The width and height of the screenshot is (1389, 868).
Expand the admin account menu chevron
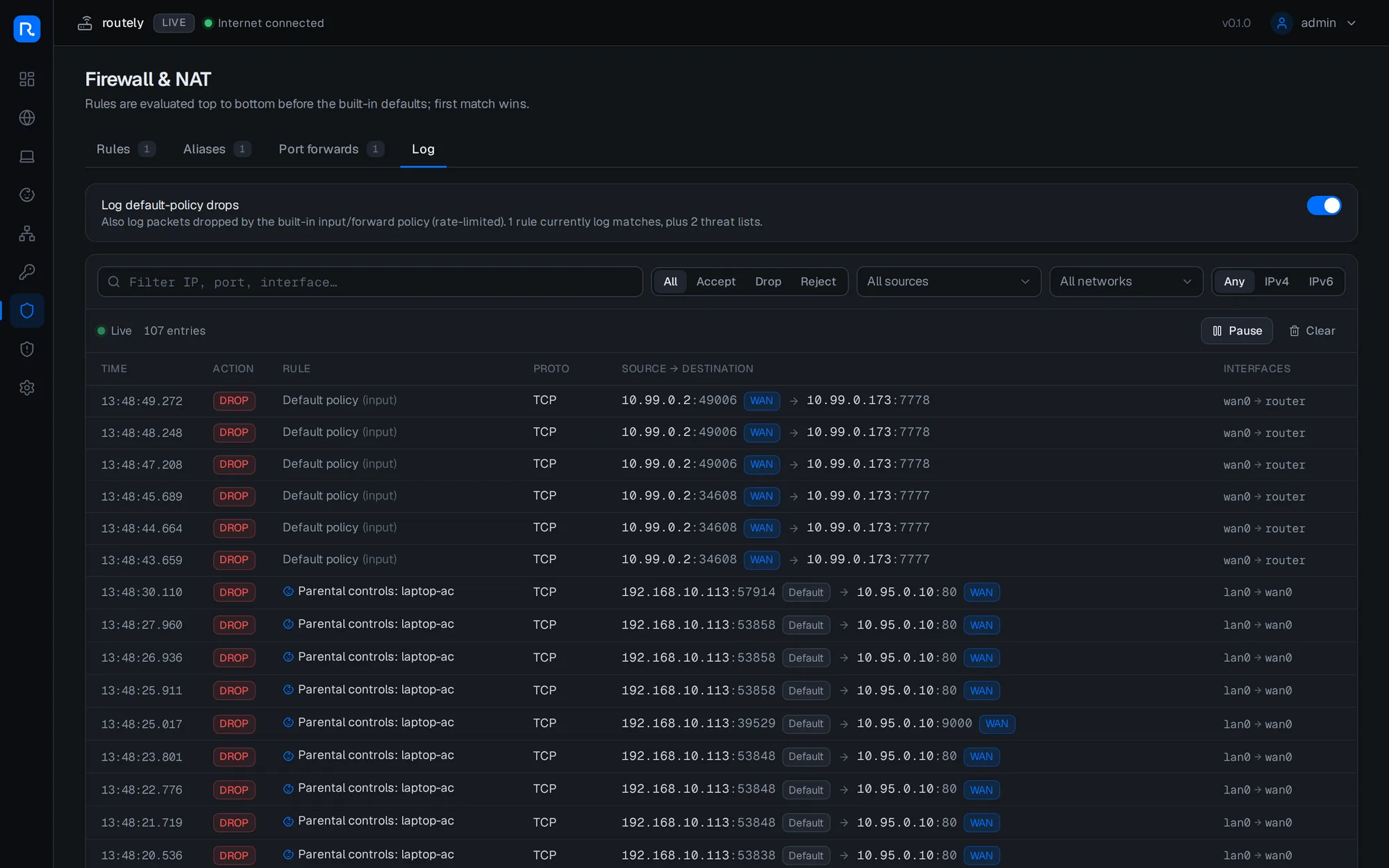[x=1351, y=23]
